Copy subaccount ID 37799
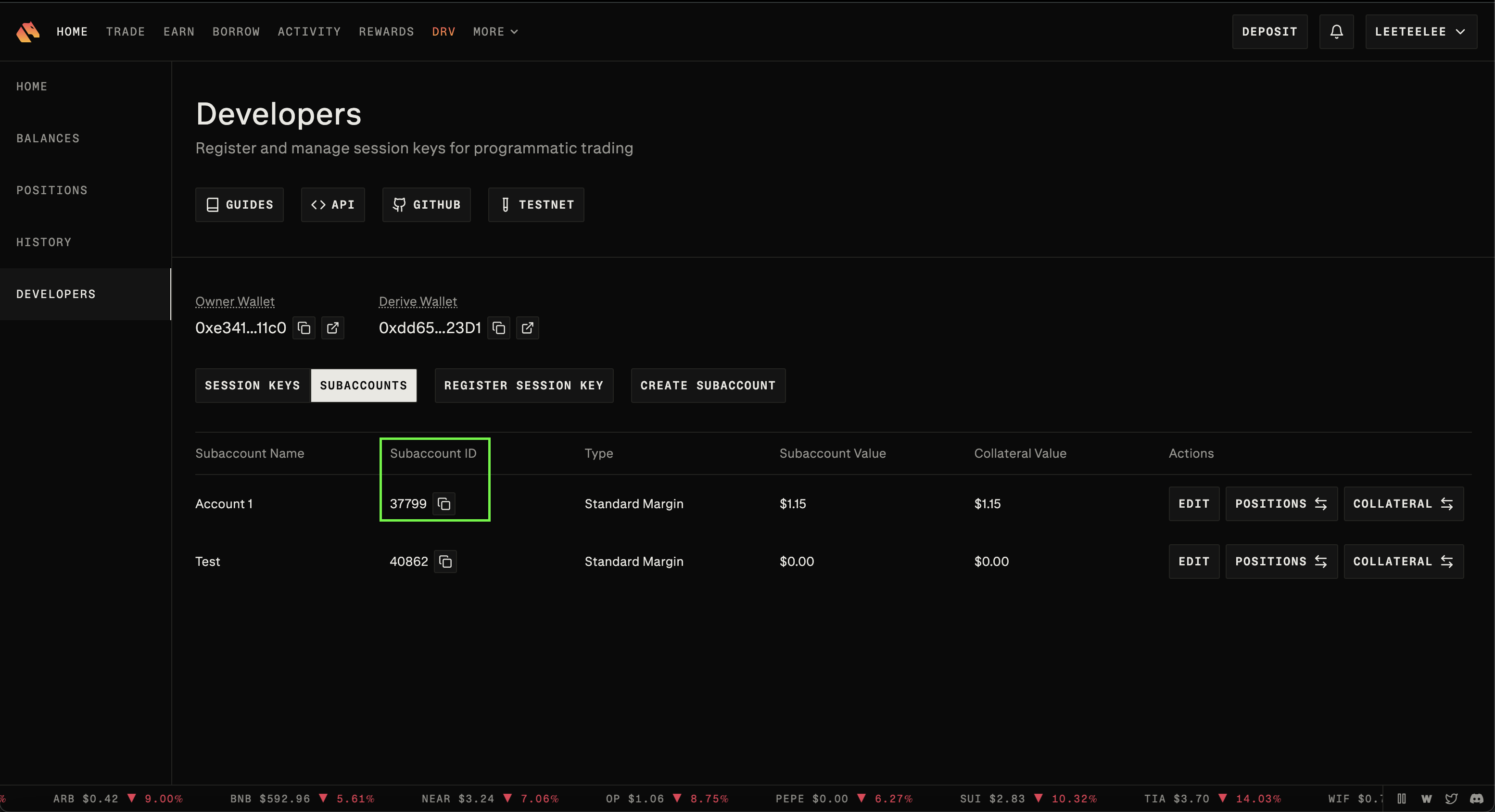The width and height of the screenshot is (1495, 812). click(x=444, y=504)
